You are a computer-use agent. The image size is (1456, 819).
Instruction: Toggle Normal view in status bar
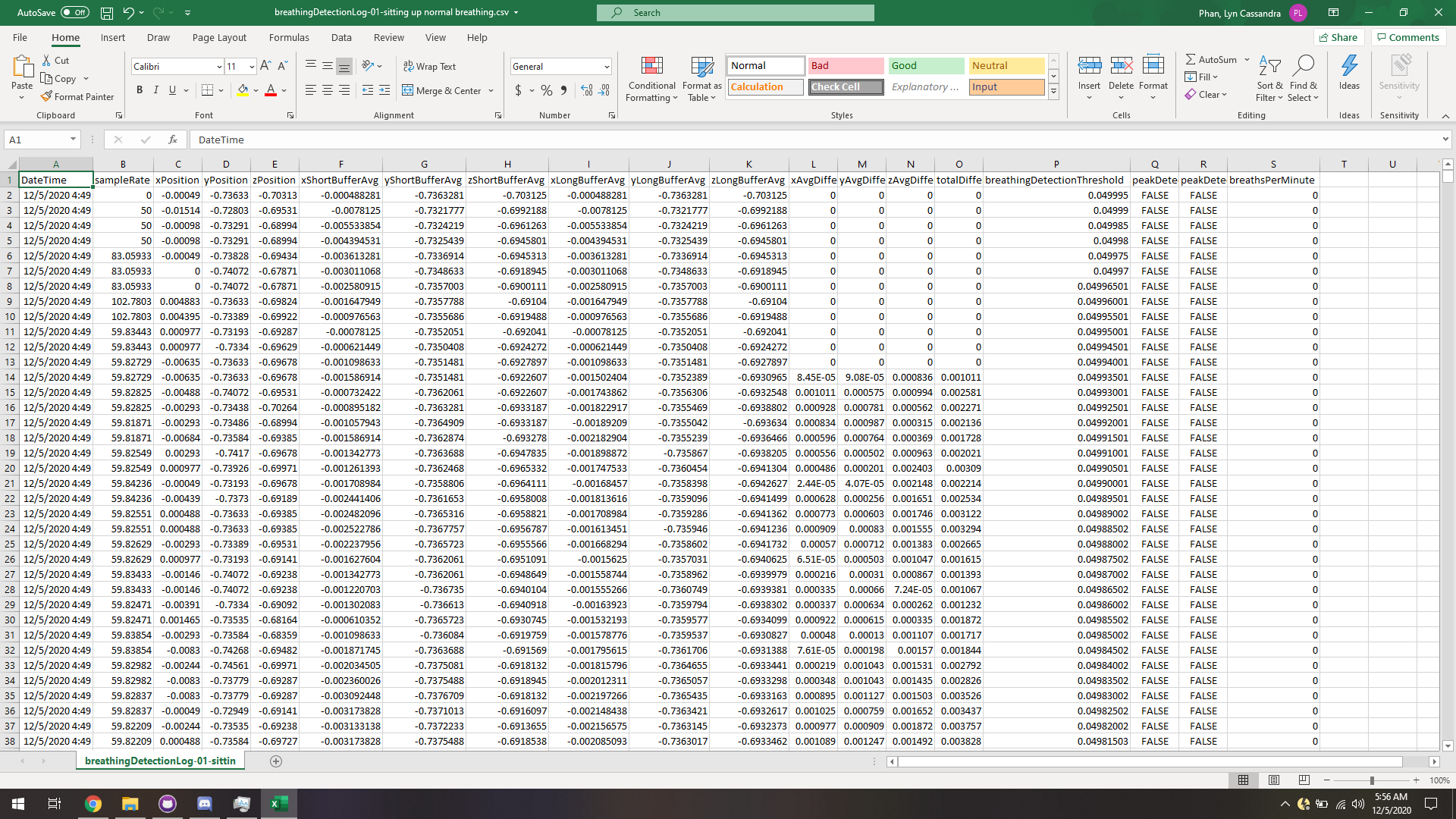tap(1244, 780)
